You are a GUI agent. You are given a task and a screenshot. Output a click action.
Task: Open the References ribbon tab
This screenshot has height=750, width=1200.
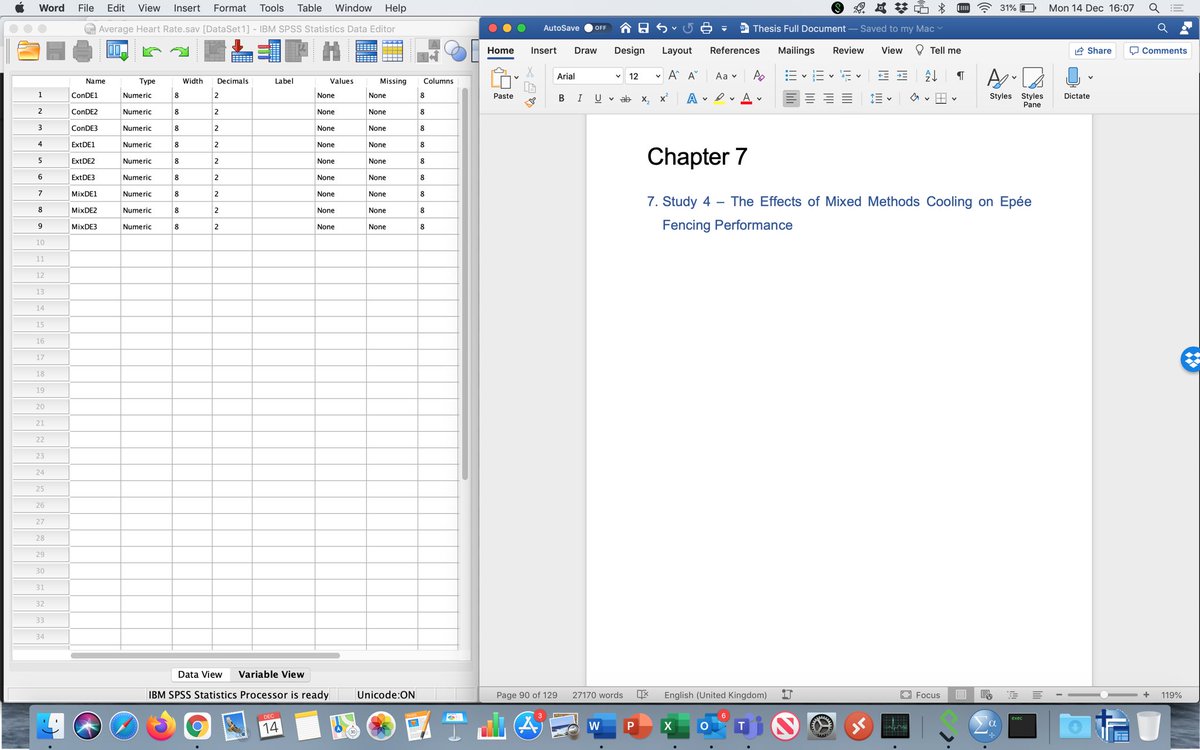pos(734,50)
